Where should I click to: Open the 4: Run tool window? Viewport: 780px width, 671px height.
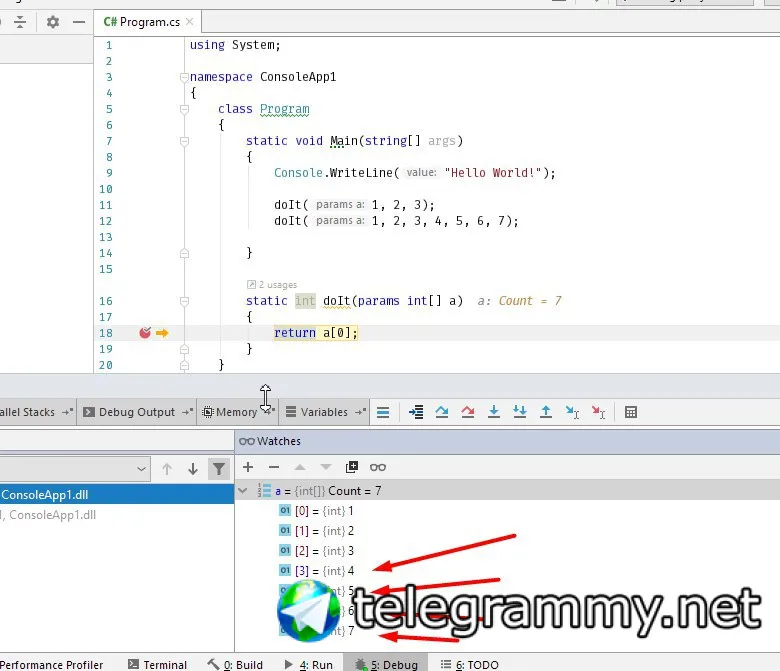(309, 665)
